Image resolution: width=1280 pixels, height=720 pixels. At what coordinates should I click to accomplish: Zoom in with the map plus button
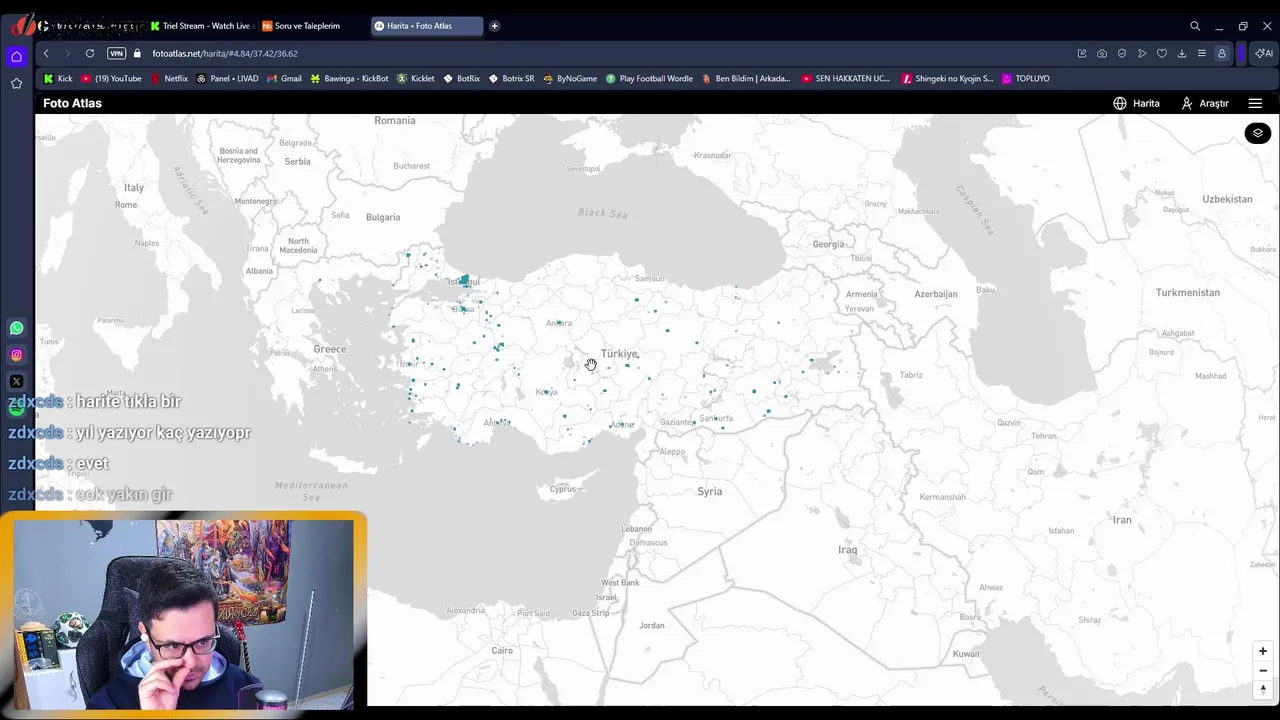(1263, 651)
